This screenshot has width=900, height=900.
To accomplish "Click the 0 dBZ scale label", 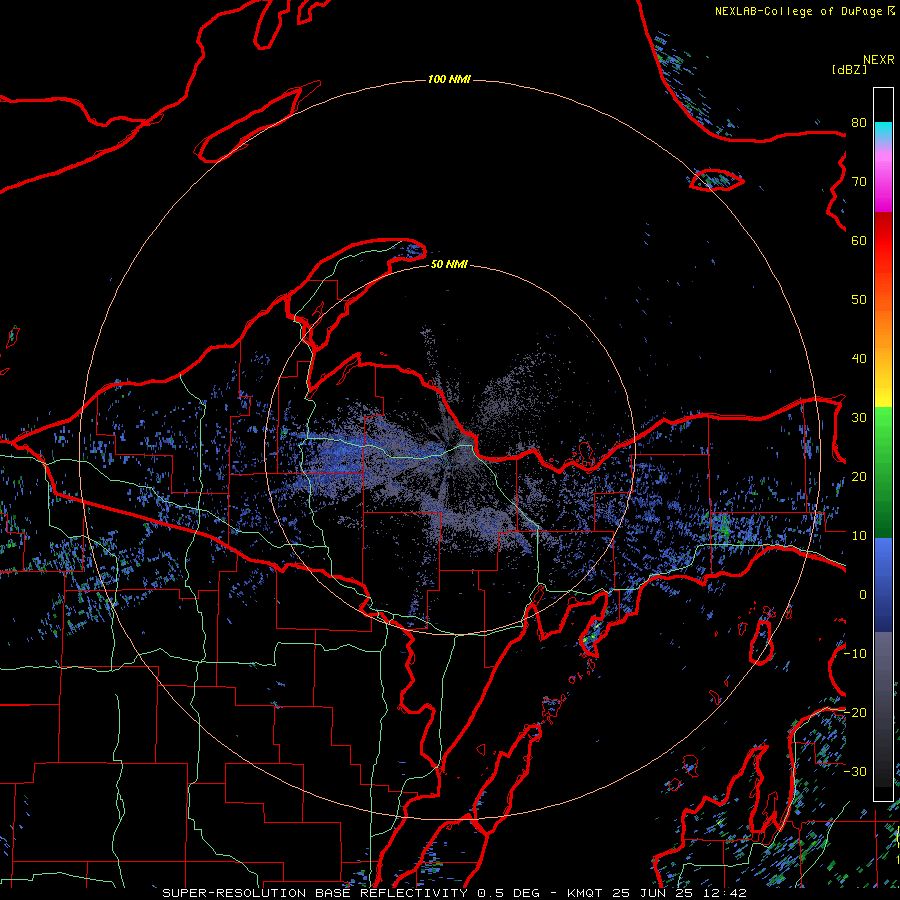I will [x=863, y=595].
